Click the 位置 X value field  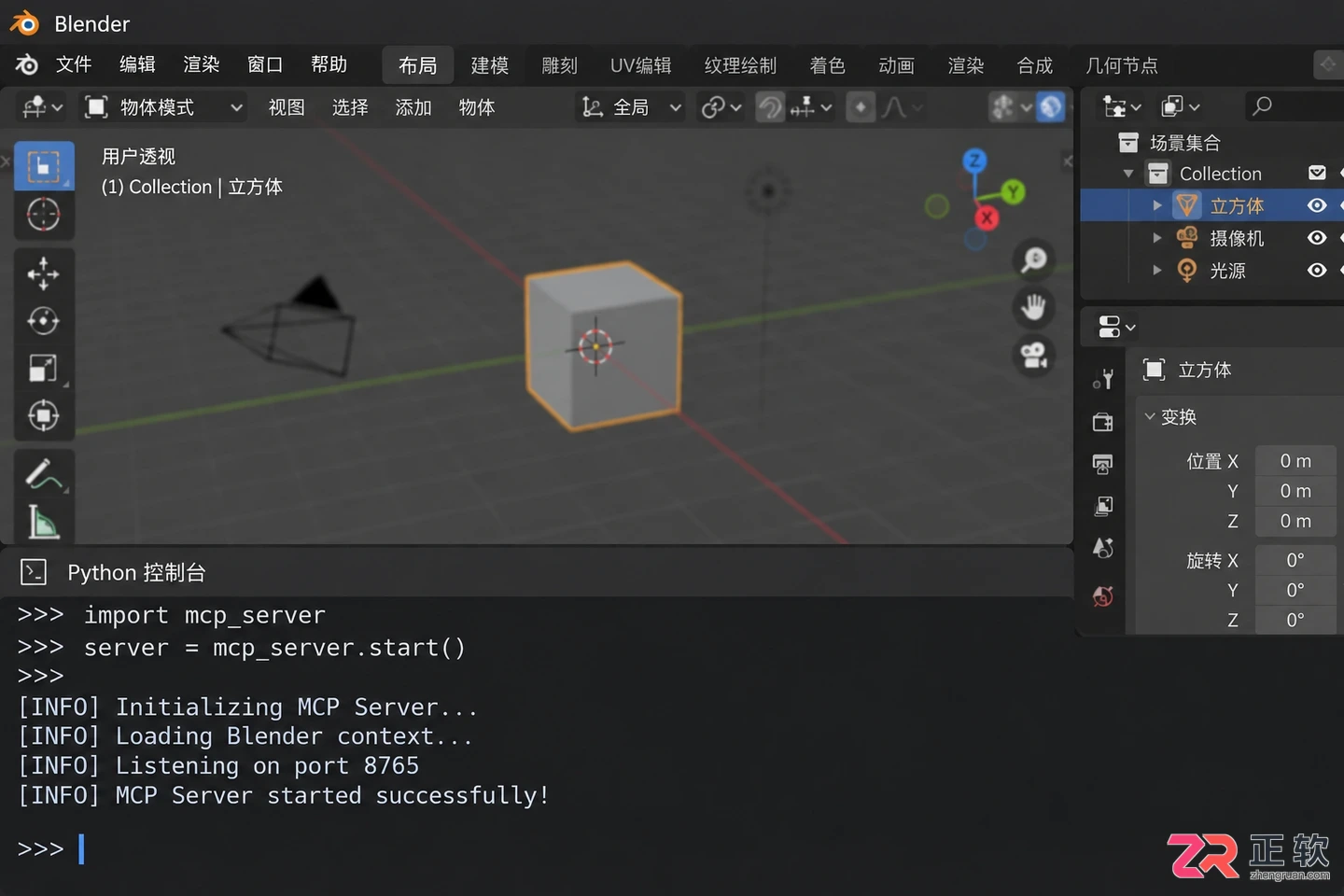pos(1295,461)
